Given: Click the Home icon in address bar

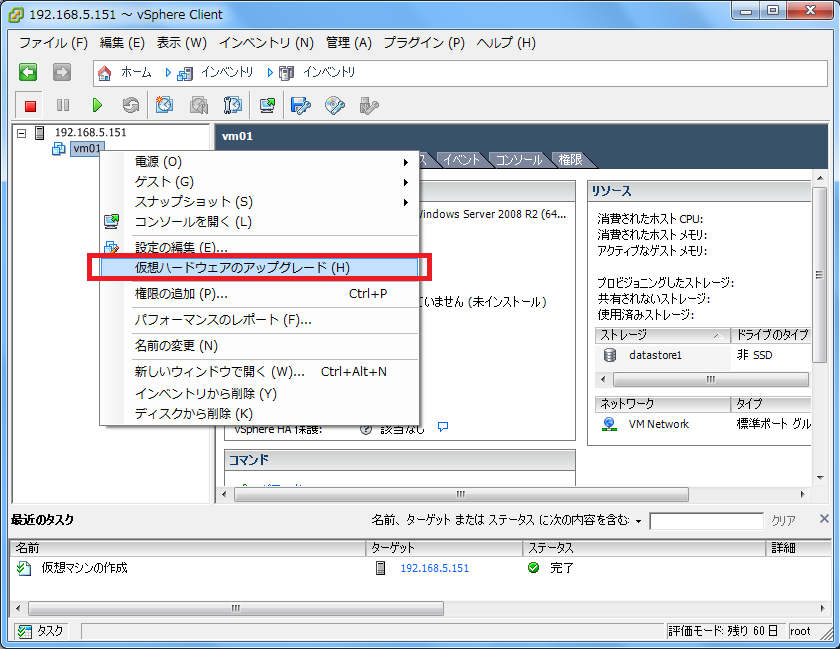Looking at the screenshot, I should pyautogui.click(x=105, y=73).
